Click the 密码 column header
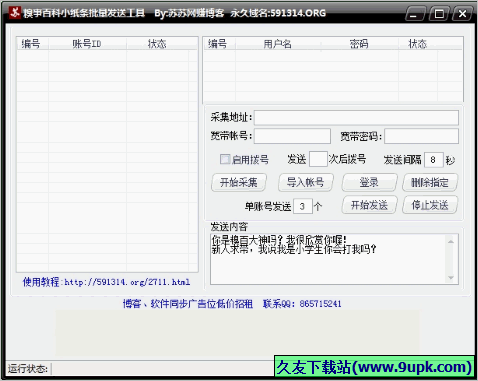Viewport: 478px width, 381px height. (x=359, y=44)
